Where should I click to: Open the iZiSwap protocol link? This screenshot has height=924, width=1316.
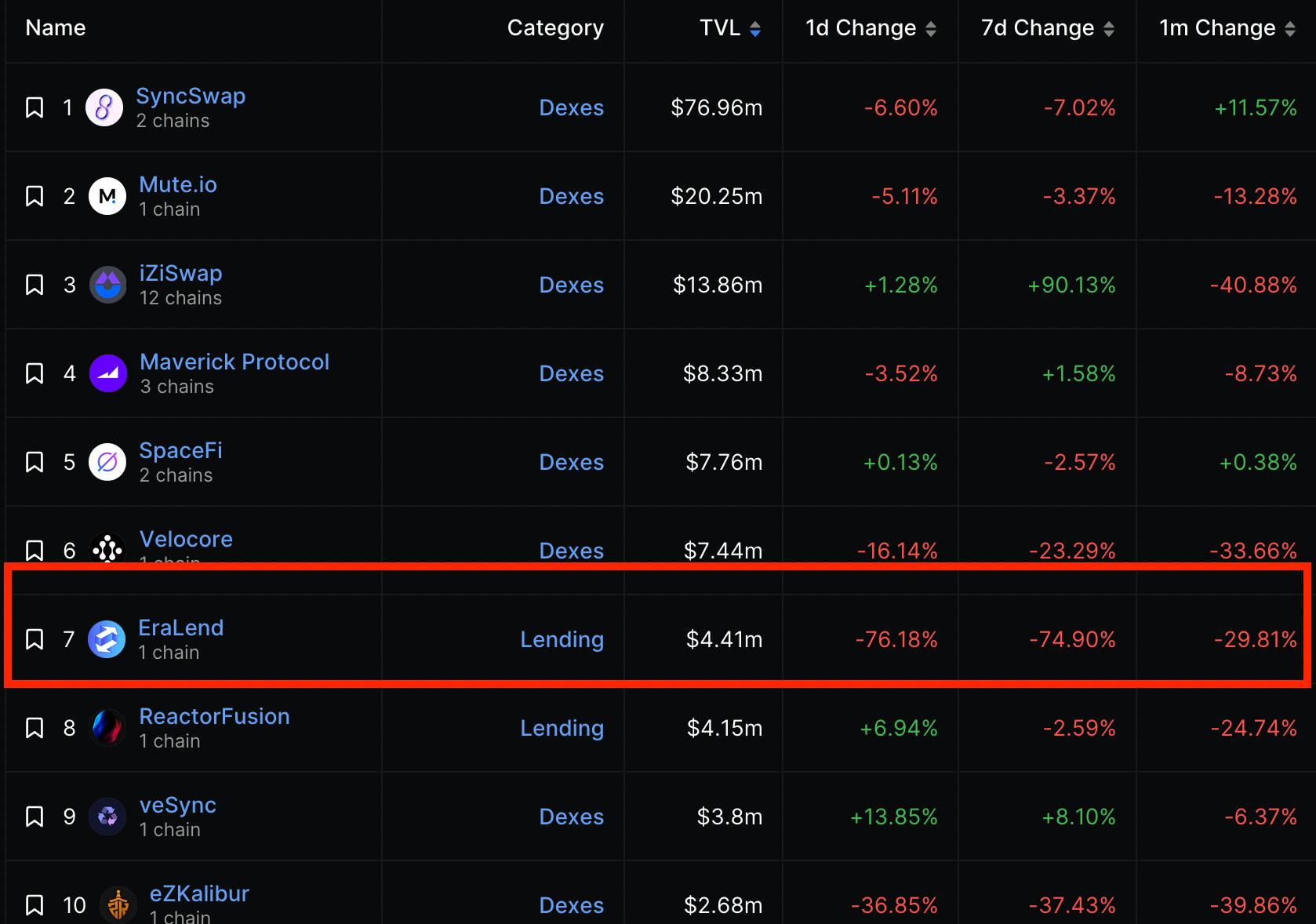[180, 273]
